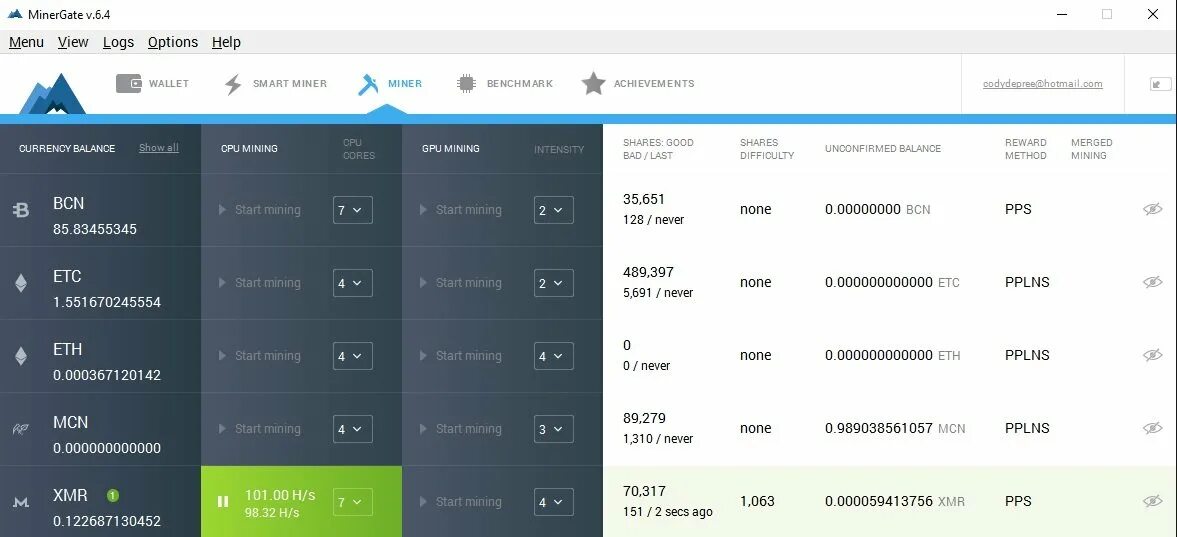
Task: Open MCN GPU intensity dropdown
Action: (x=554, y=429)
